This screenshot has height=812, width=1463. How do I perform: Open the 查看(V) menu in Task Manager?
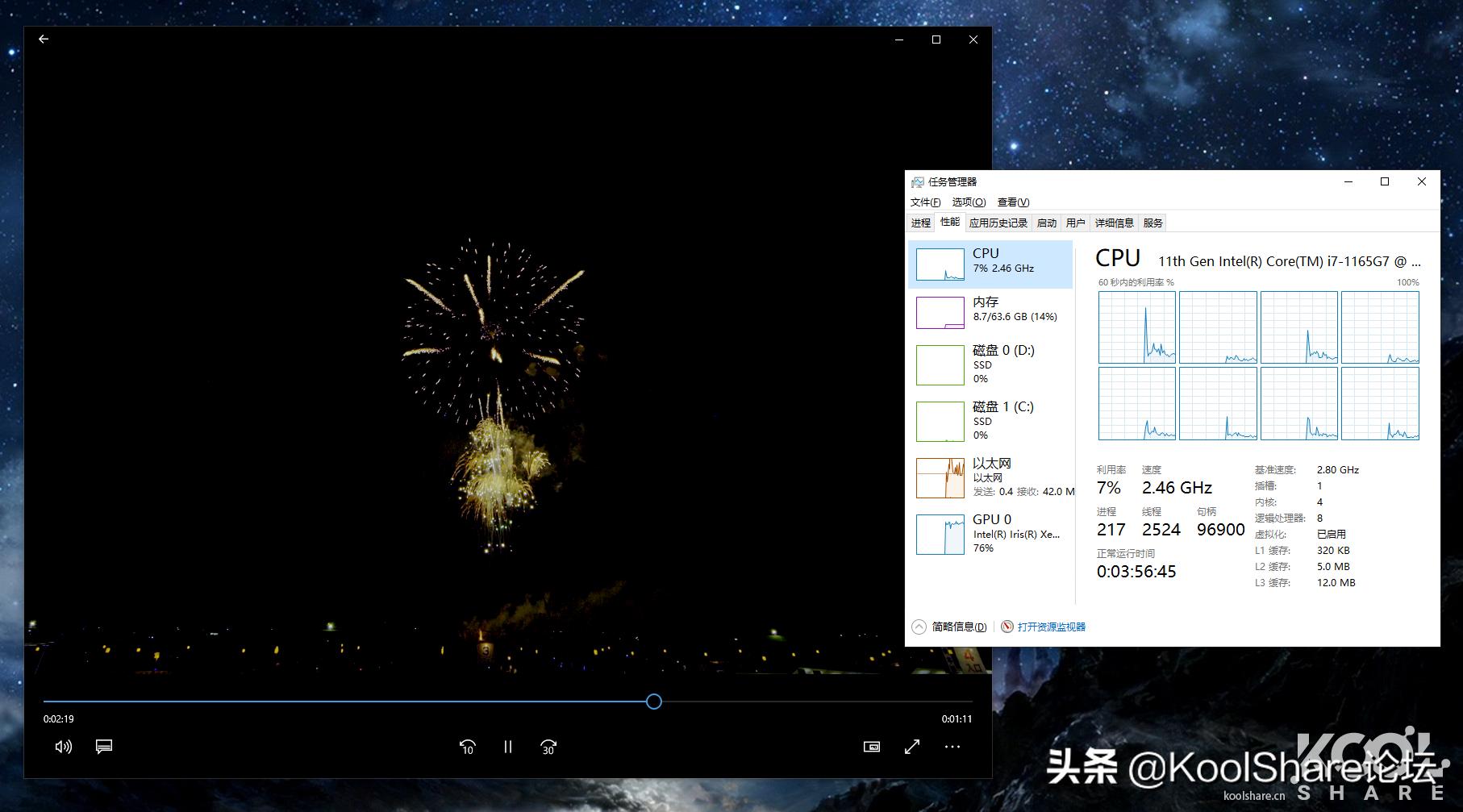(1013, 202)
